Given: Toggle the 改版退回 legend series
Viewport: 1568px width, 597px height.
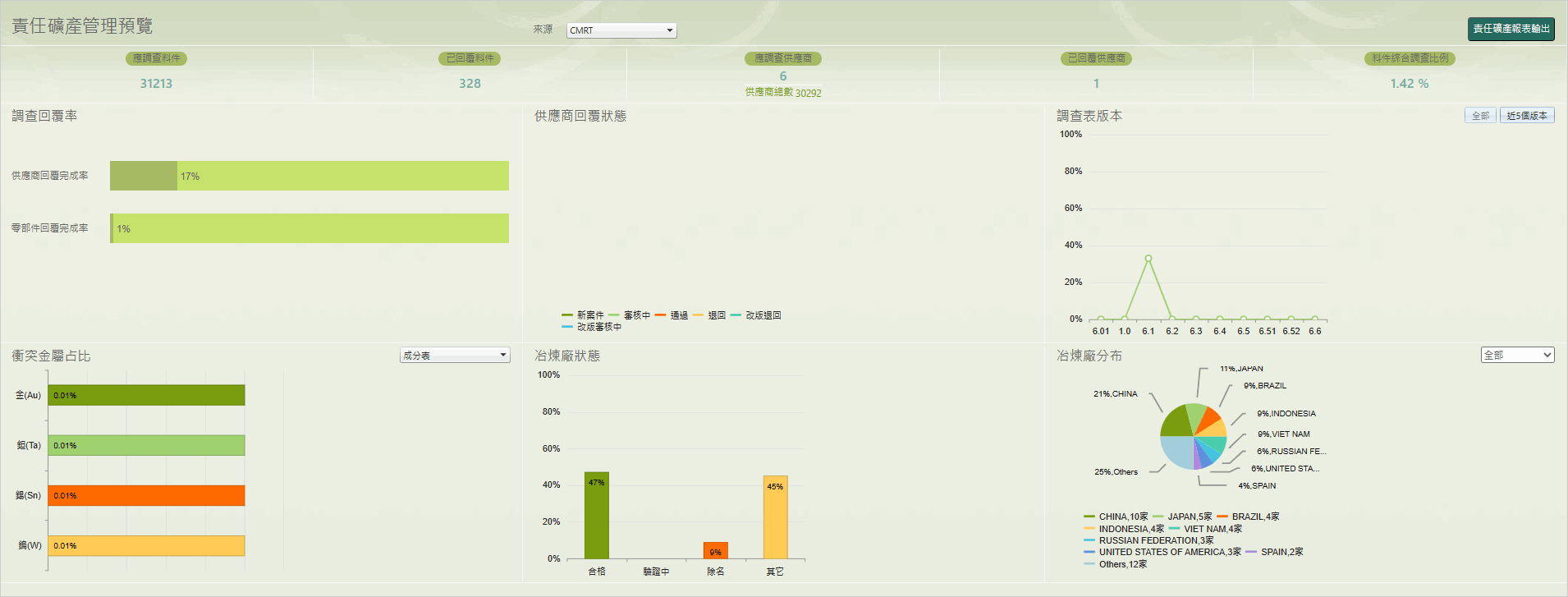Looking at the screenshot, I should (756, 315).
